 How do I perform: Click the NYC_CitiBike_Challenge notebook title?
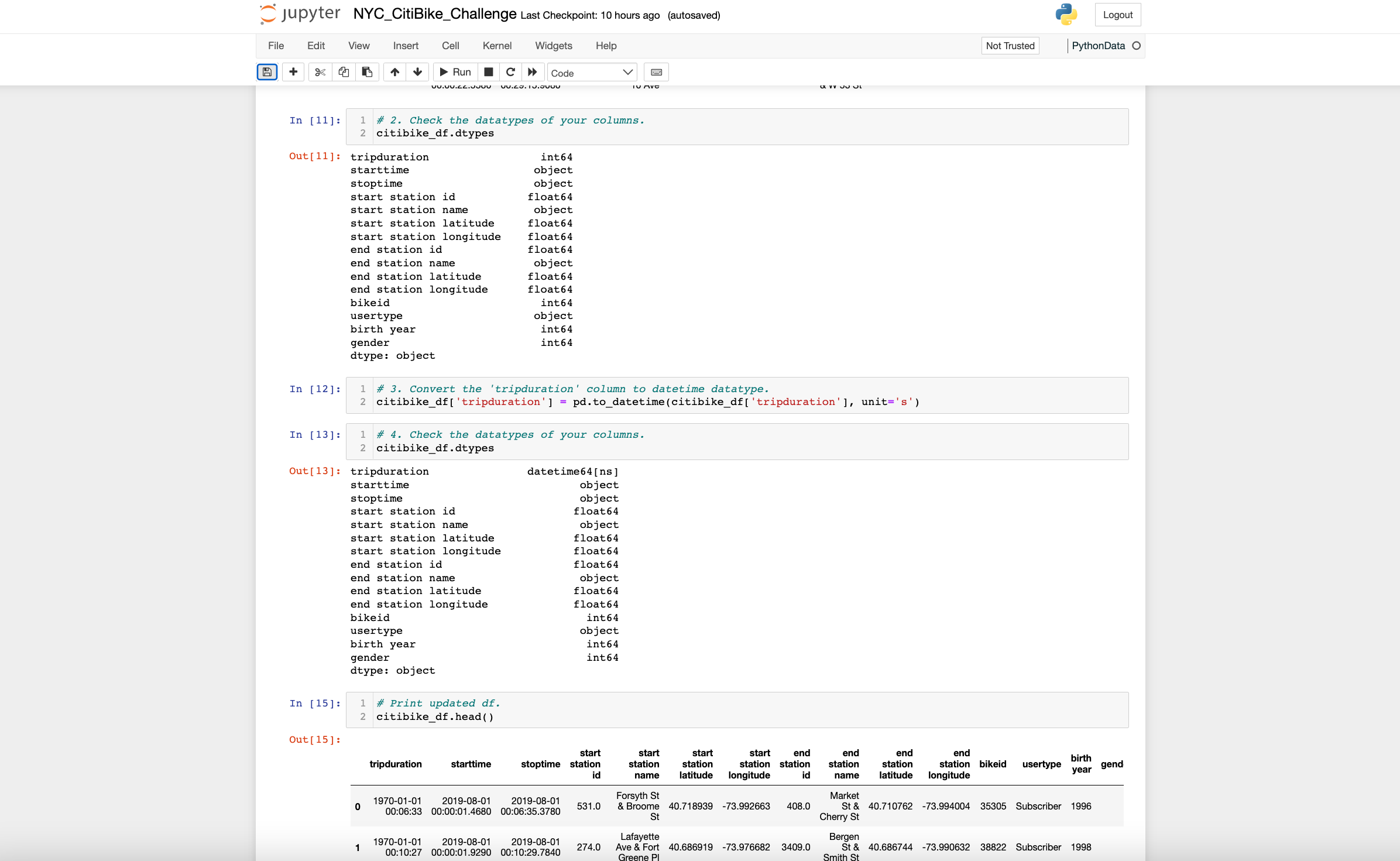pyautogui.click(x=434, y=14)
